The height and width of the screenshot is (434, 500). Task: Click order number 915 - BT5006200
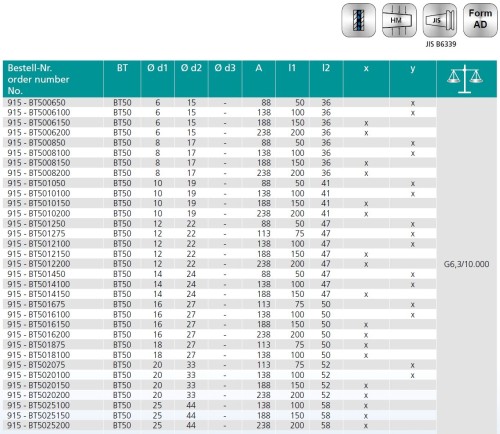(39, 133)
